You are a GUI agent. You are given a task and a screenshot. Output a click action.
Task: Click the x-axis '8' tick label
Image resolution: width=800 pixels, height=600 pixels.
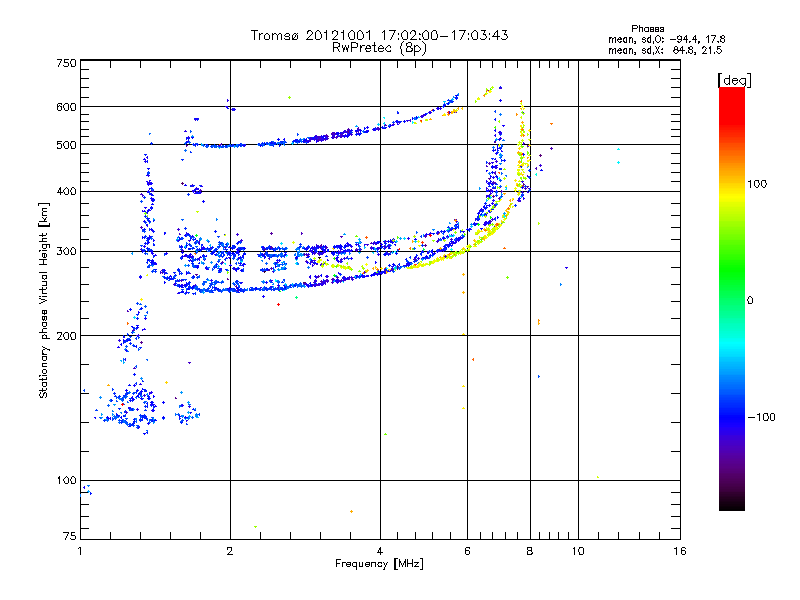[530, 551]
